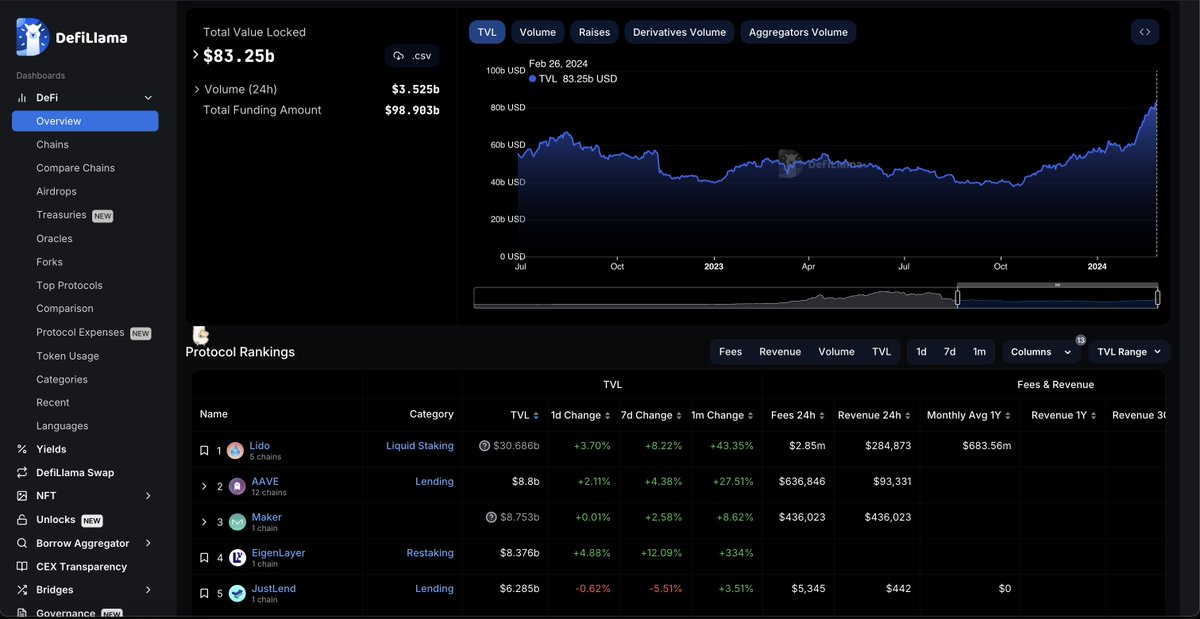
Task: Click the Lido protocol logo
Action: click(236, 451)
